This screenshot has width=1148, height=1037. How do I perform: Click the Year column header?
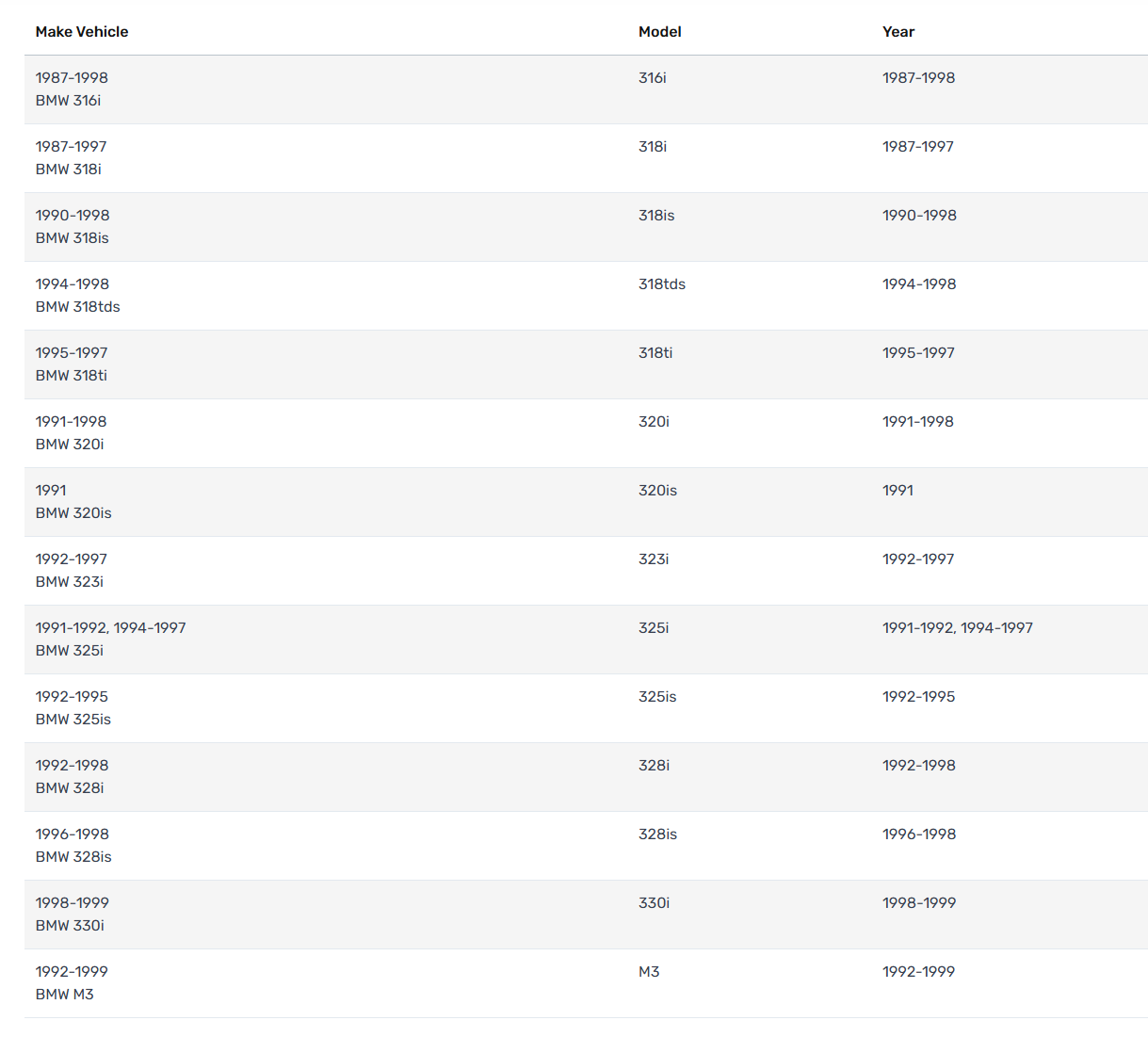(x=897, y=32)
